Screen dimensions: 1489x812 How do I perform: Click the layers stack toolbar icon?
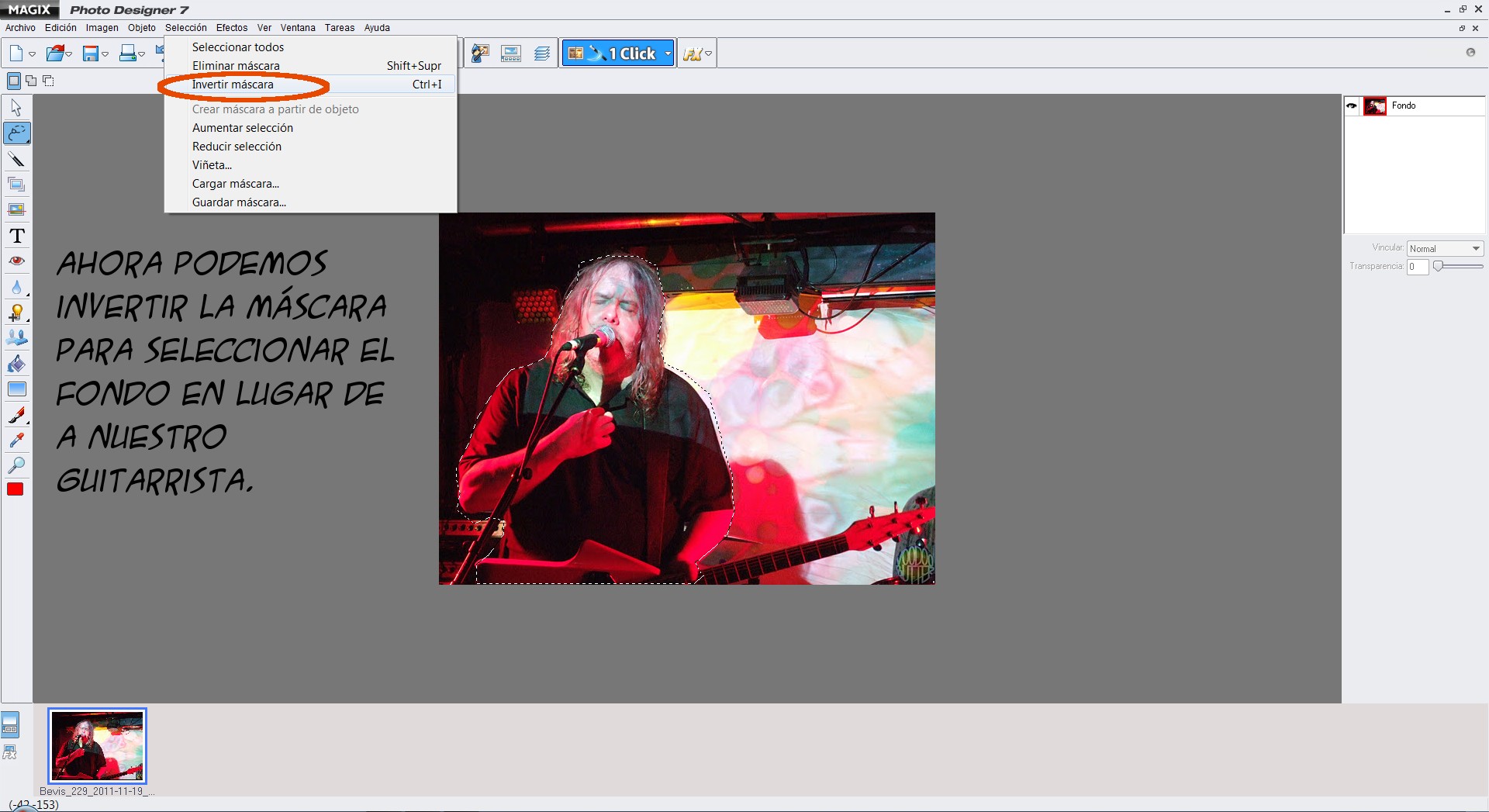[x=541, y=54]
